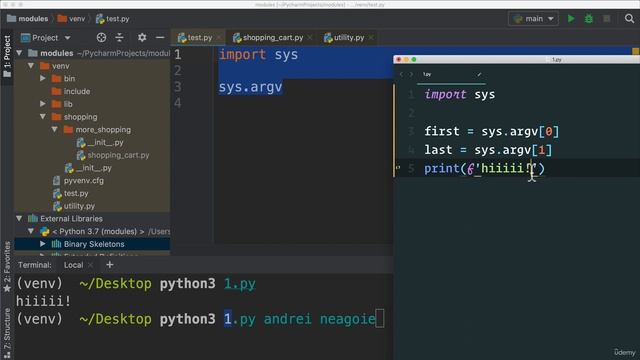Close the test.py tab

coord(219,38)
